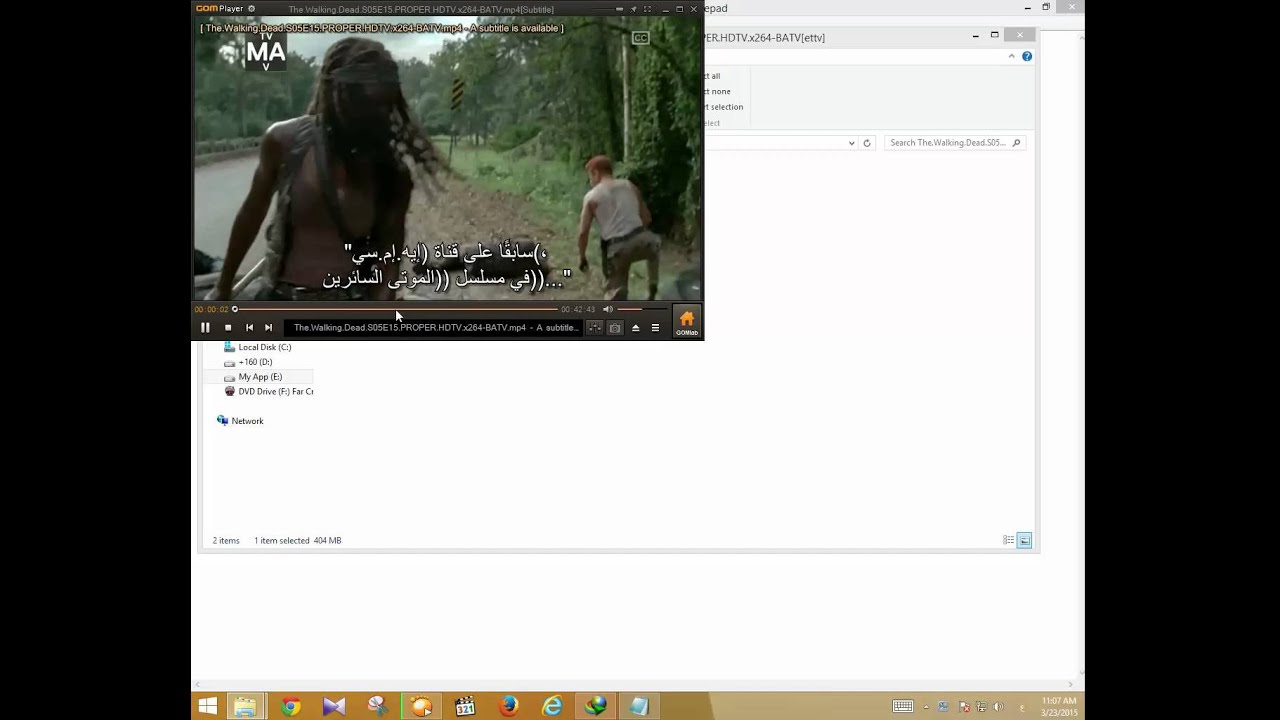Pause the video in GOM Player

click(205, 327)
